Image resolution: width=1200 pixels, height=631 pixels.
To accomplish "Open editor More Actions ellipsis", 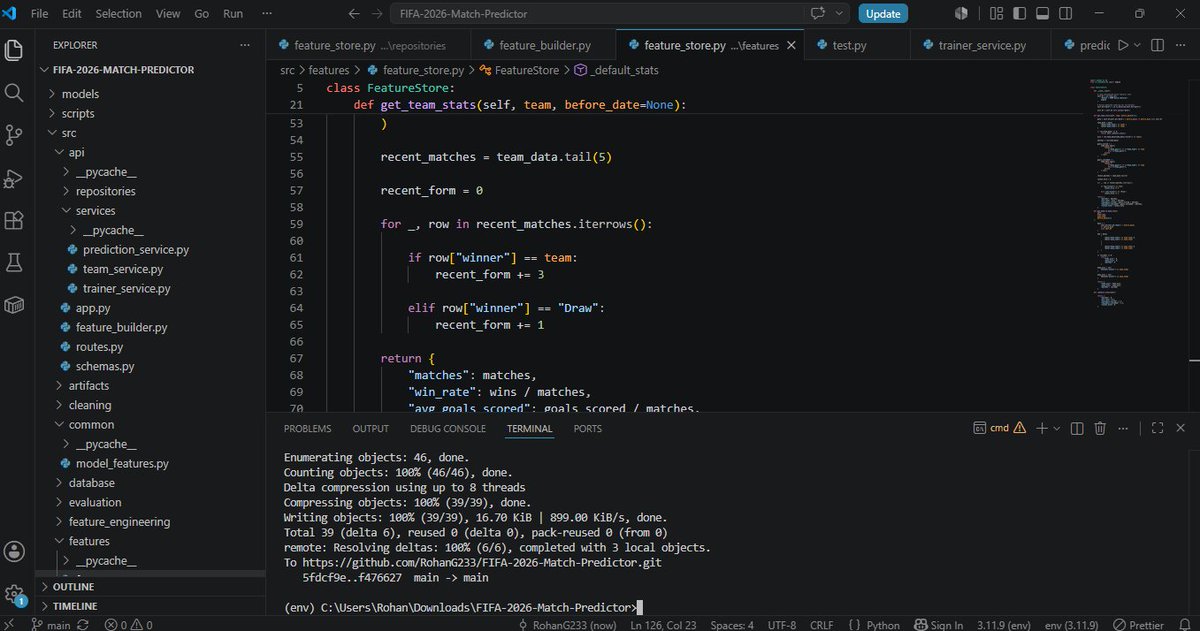I will 1182,45.
